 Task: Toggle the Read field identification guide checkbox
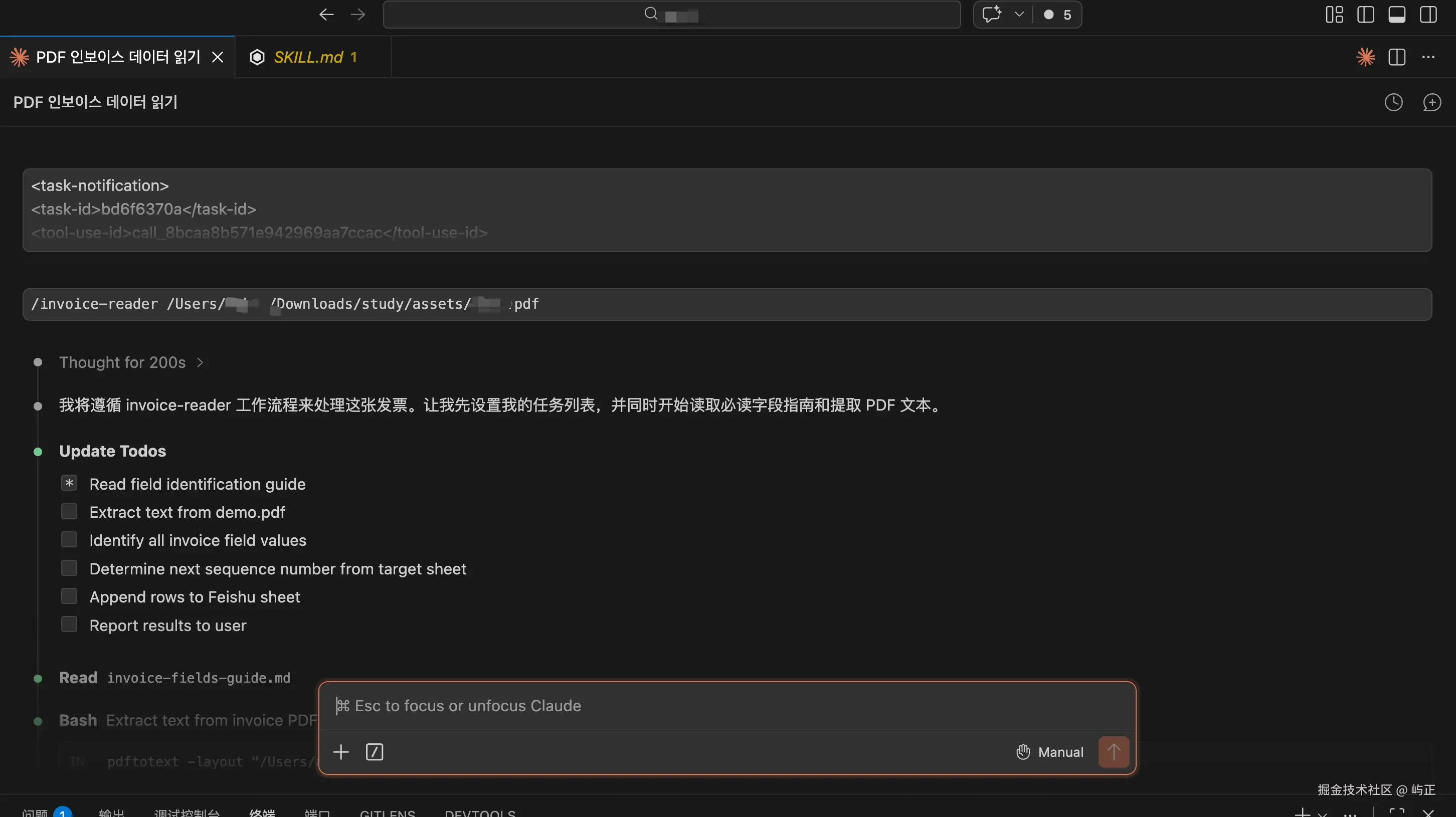coord(69,483)
